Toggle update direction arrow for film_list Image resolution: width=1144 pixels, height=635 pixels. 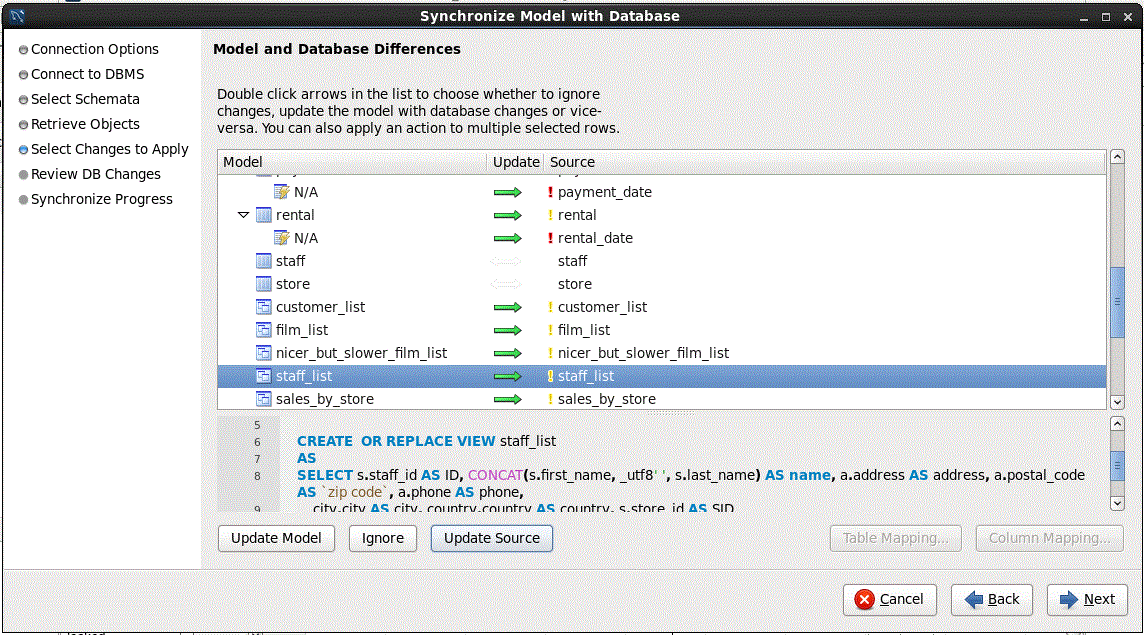[508, 330]
